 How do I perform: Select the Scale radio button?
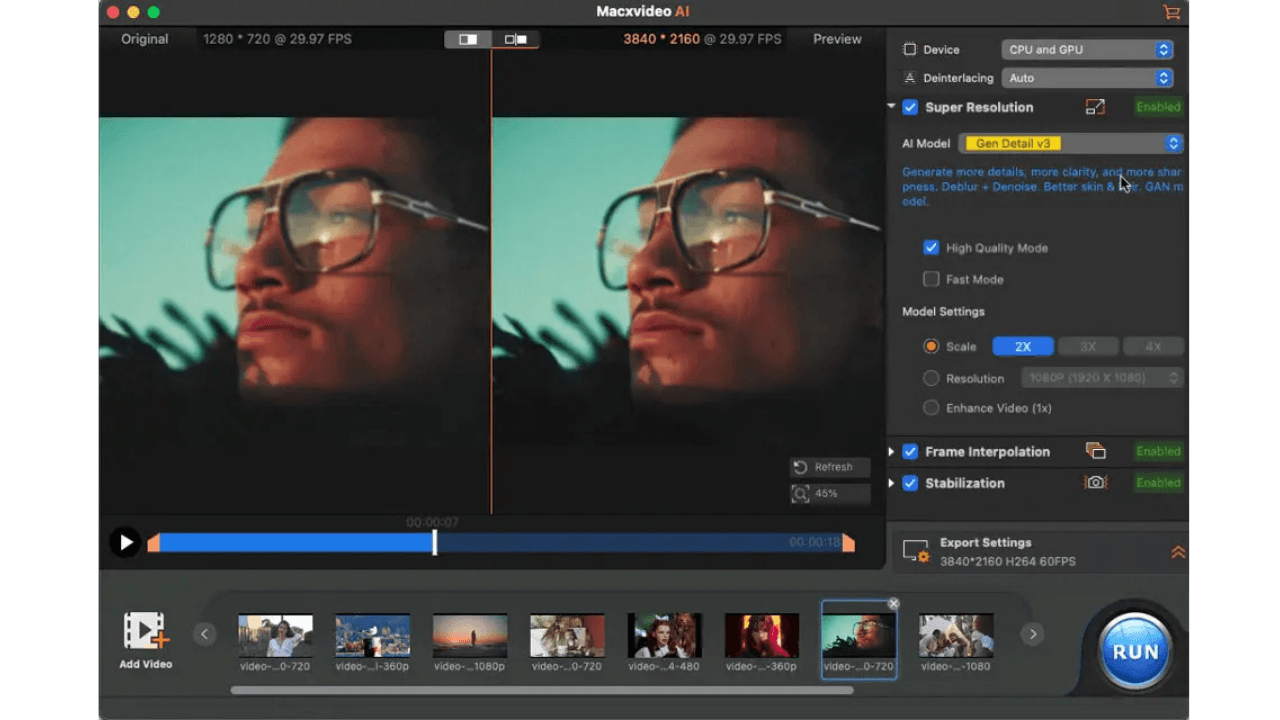coord(931,346)
